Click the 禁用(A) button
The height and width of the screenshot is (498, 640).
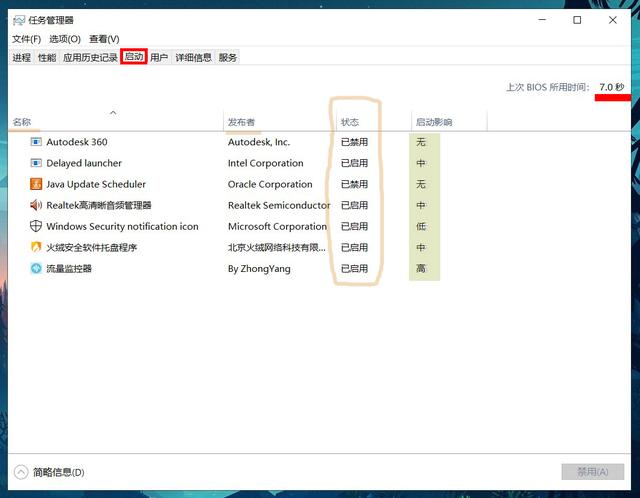tap(593, 472)
